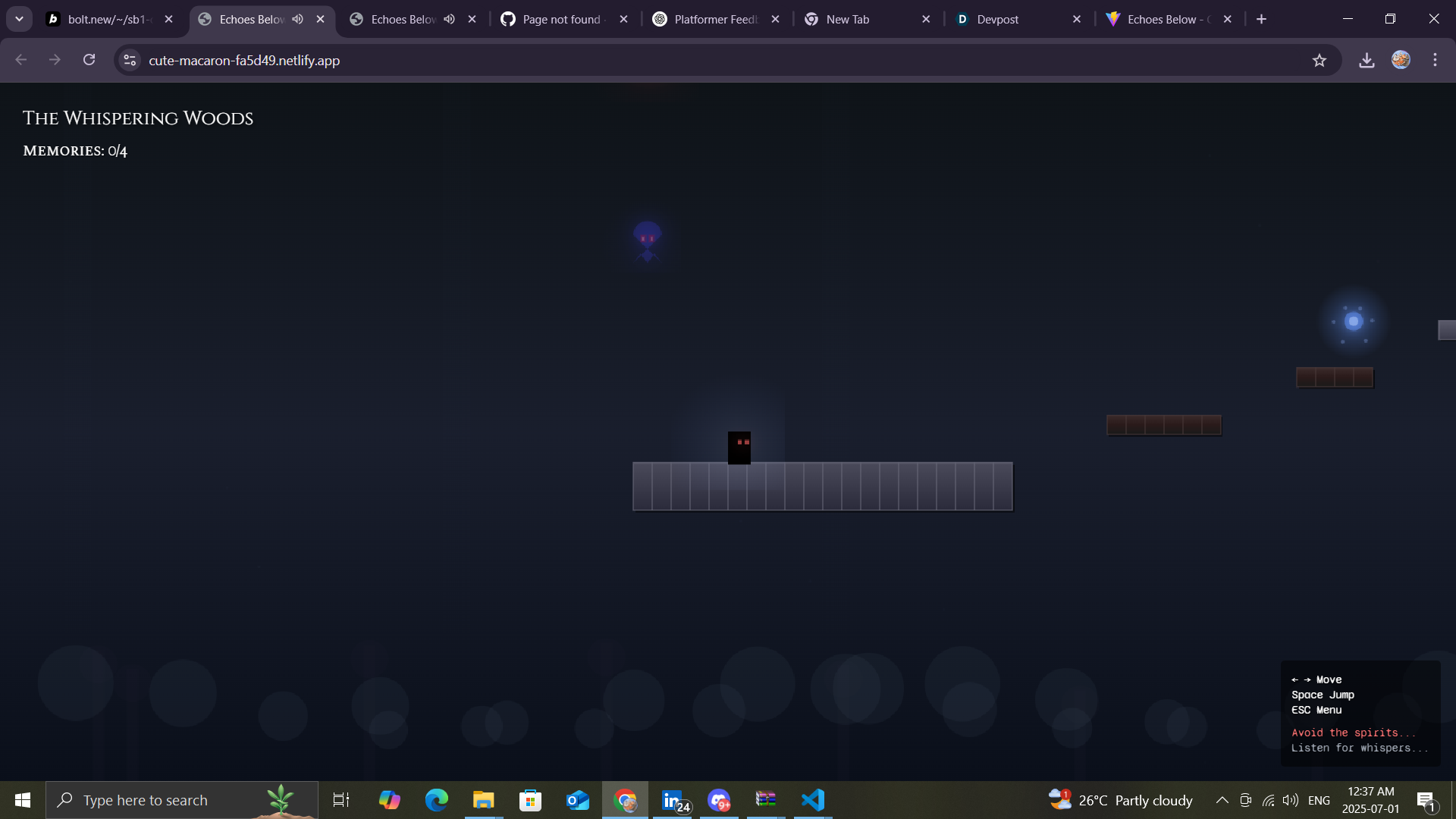1456x819 pixels.
Task: Close the Page not found tab
Action: (x=623, y=19)
